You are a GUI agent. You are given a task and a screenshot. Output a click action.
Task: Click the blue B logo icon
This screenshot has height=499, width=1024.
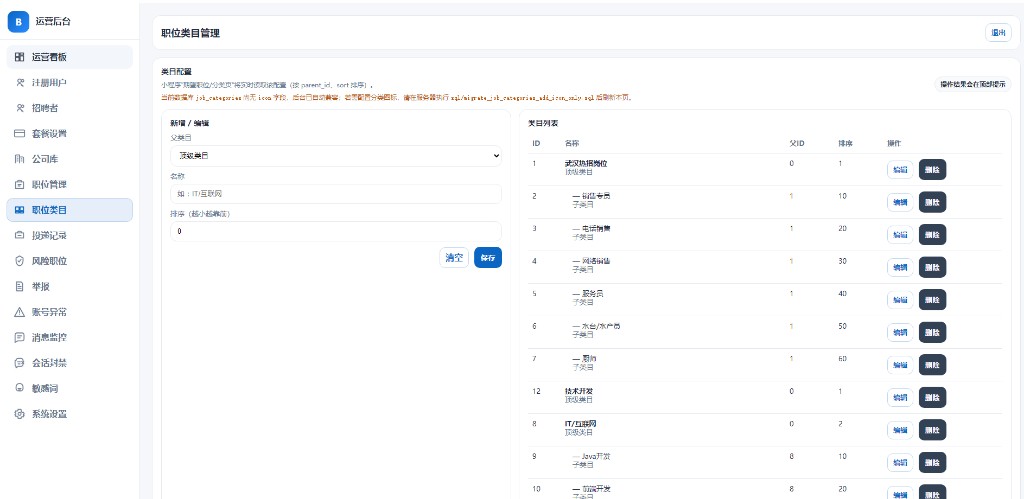pos(18,22)
